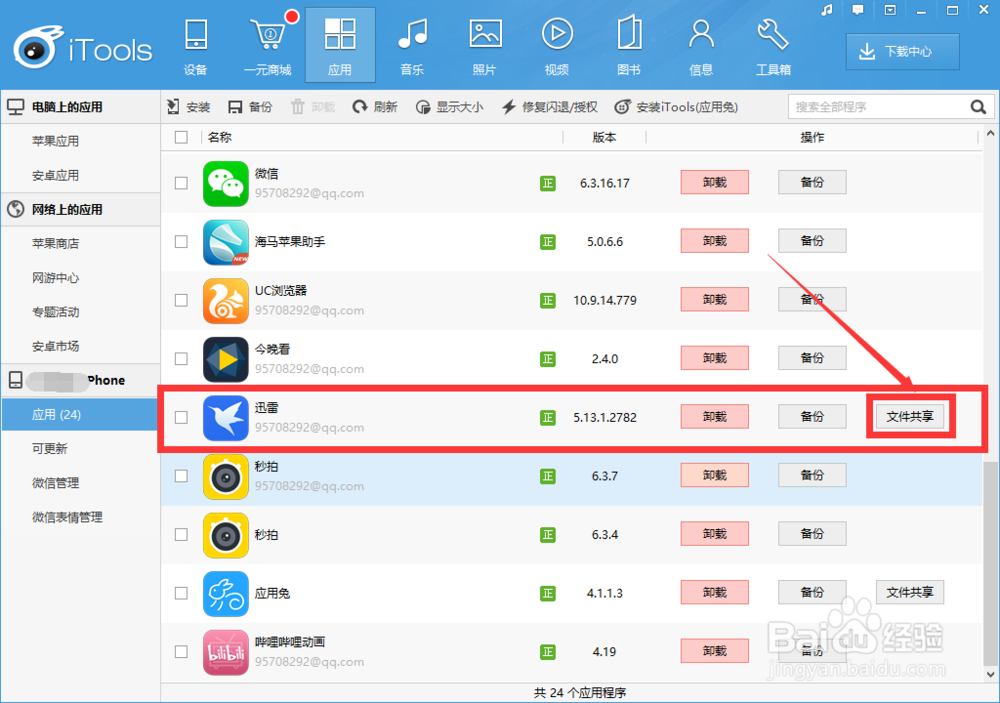Click the search magnifier icon
This screenshot has width=1000, height=703.
tap(978, 107)
